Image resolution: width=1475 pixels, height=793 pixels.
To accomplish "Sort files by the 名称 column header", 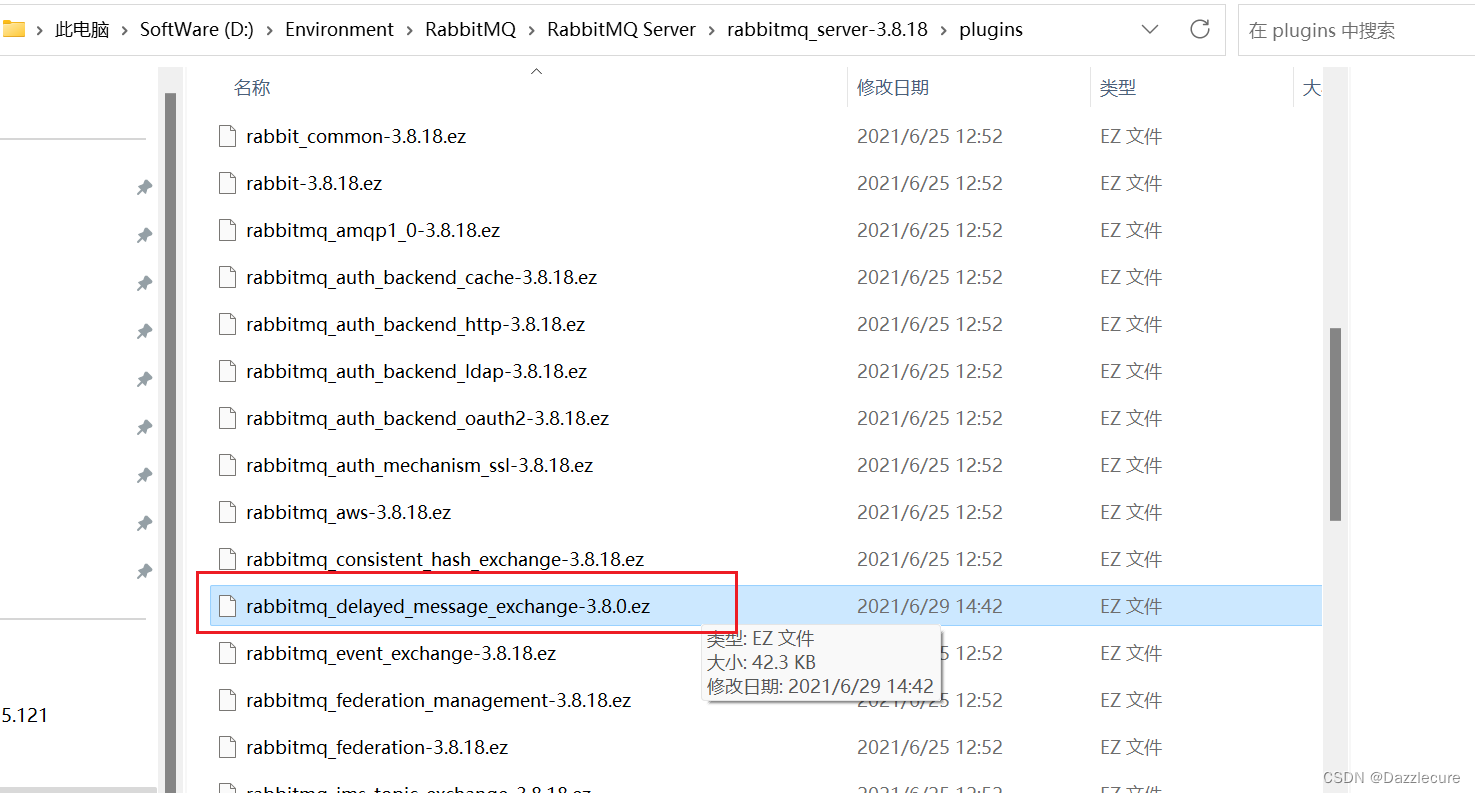I will click(x=252, y=88).
